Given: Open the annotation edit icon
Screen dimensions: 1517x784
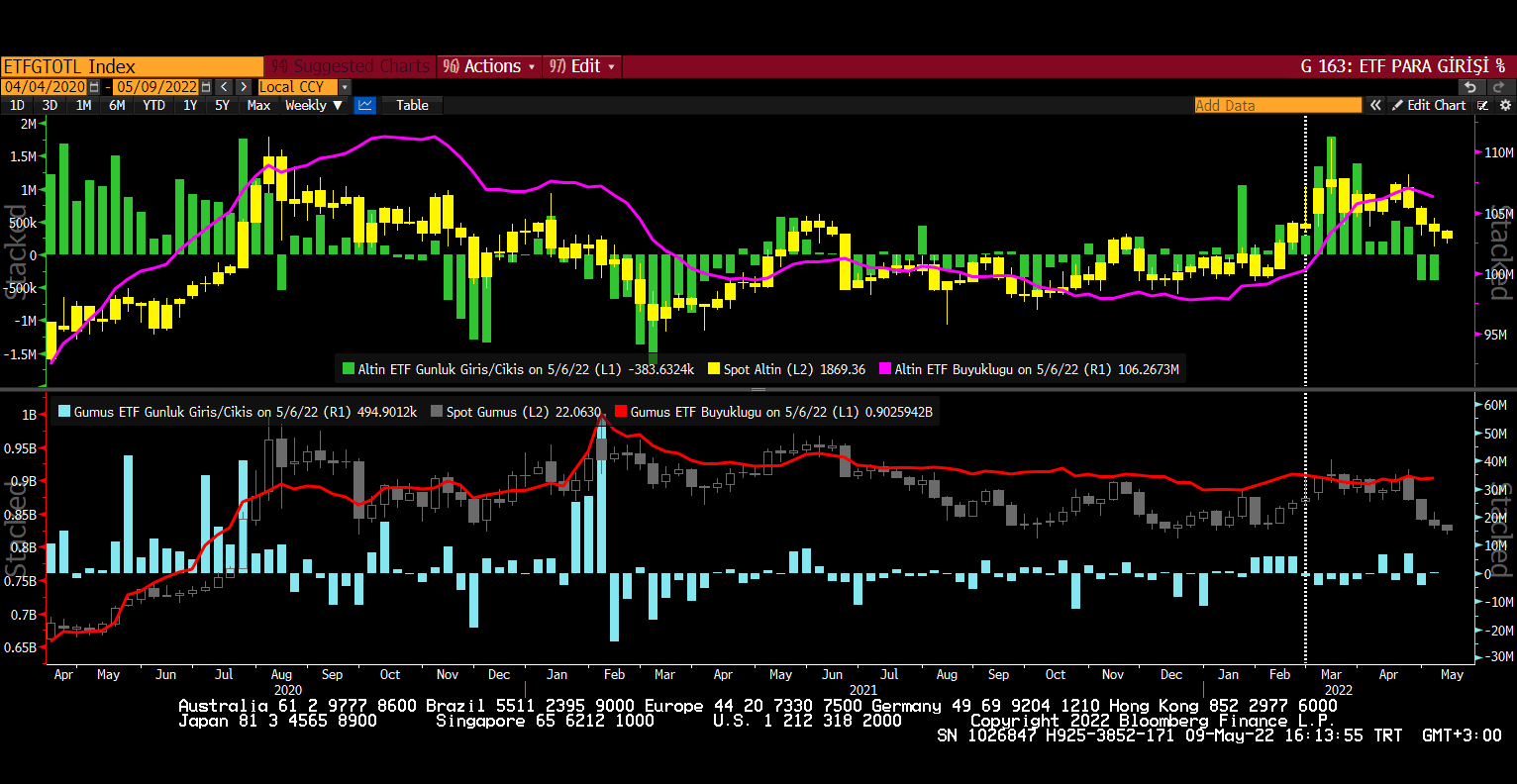Looking at the screenshot, I should point(1483,105).
